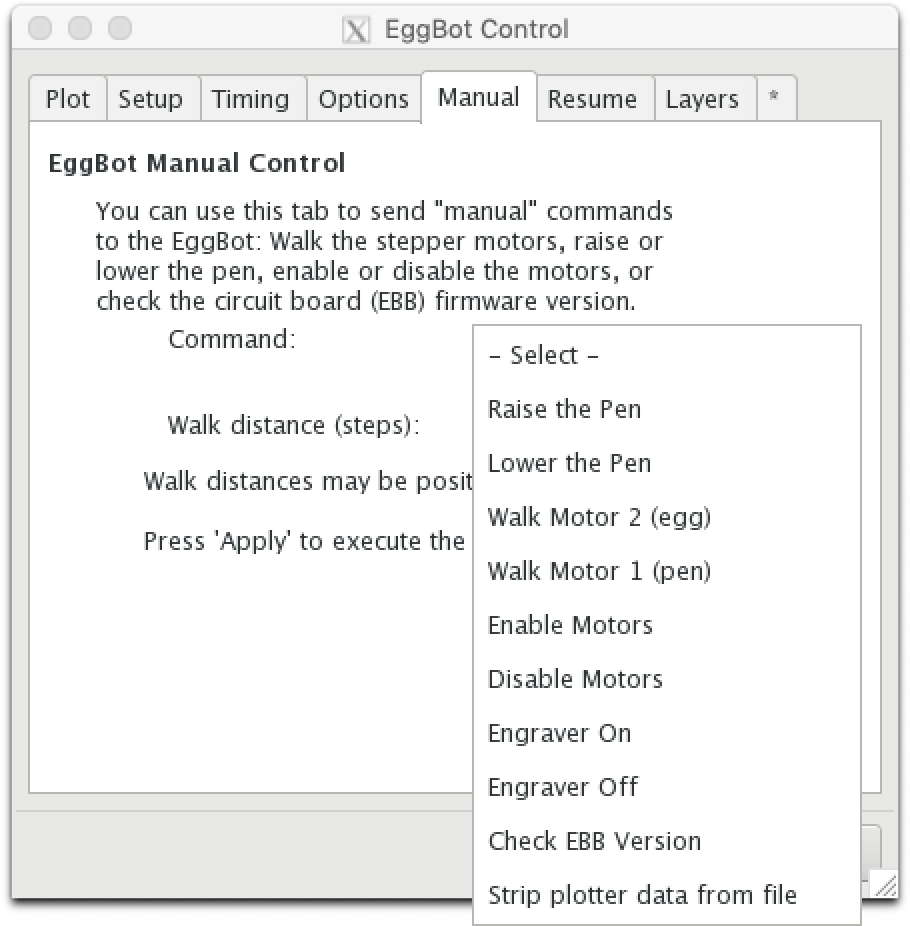Click the X11 icon in title bar
Image resolution: width=910 pixels, height=926 pixels.
pos(356,30)
